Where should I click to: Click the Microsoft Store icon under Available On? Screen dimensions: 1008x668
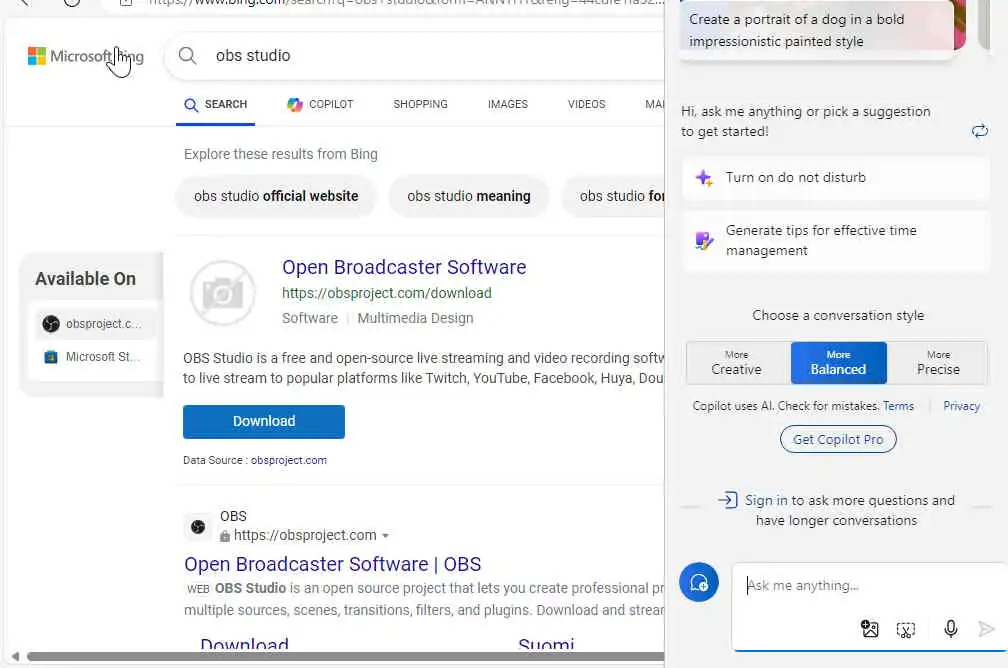click(x=51, y=357)
